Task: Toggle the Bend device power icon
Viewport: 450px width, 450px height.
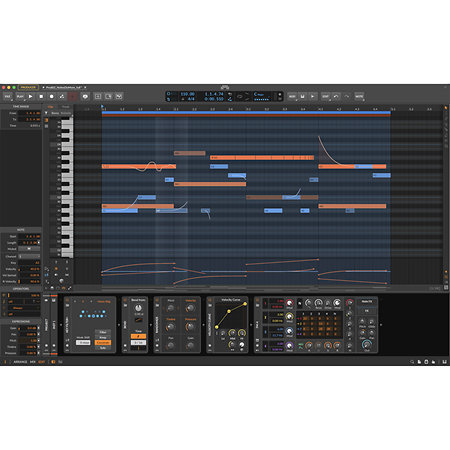Action: (125, 300)
